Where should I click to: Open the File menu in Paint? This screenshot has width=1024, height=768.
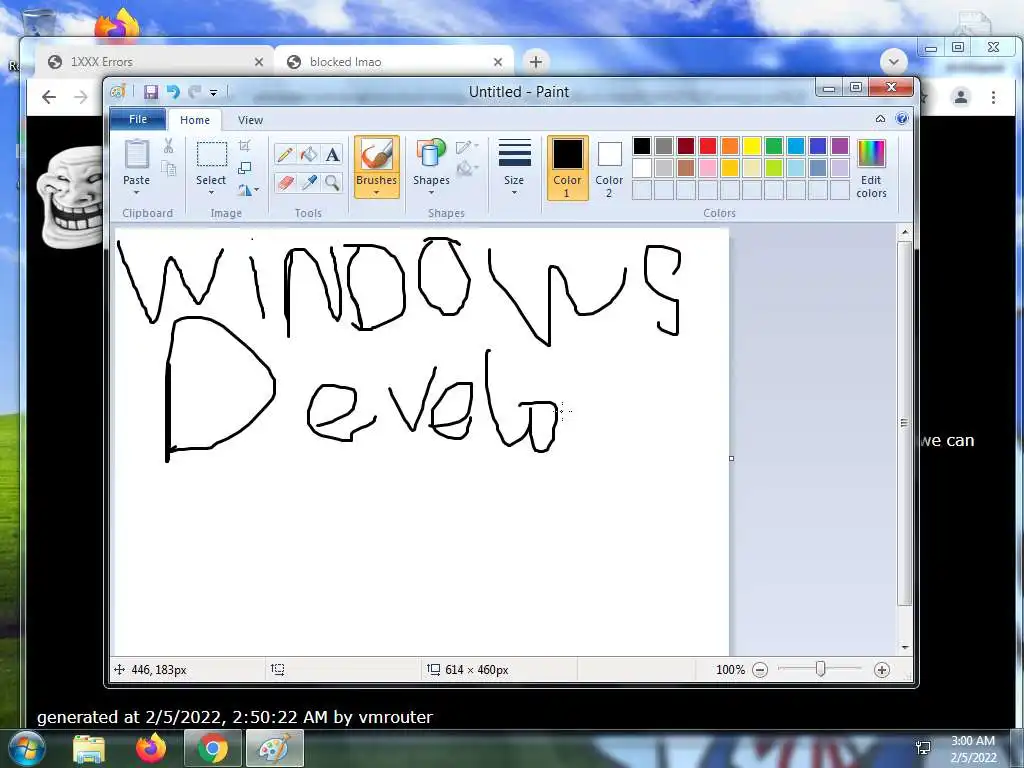138,120
